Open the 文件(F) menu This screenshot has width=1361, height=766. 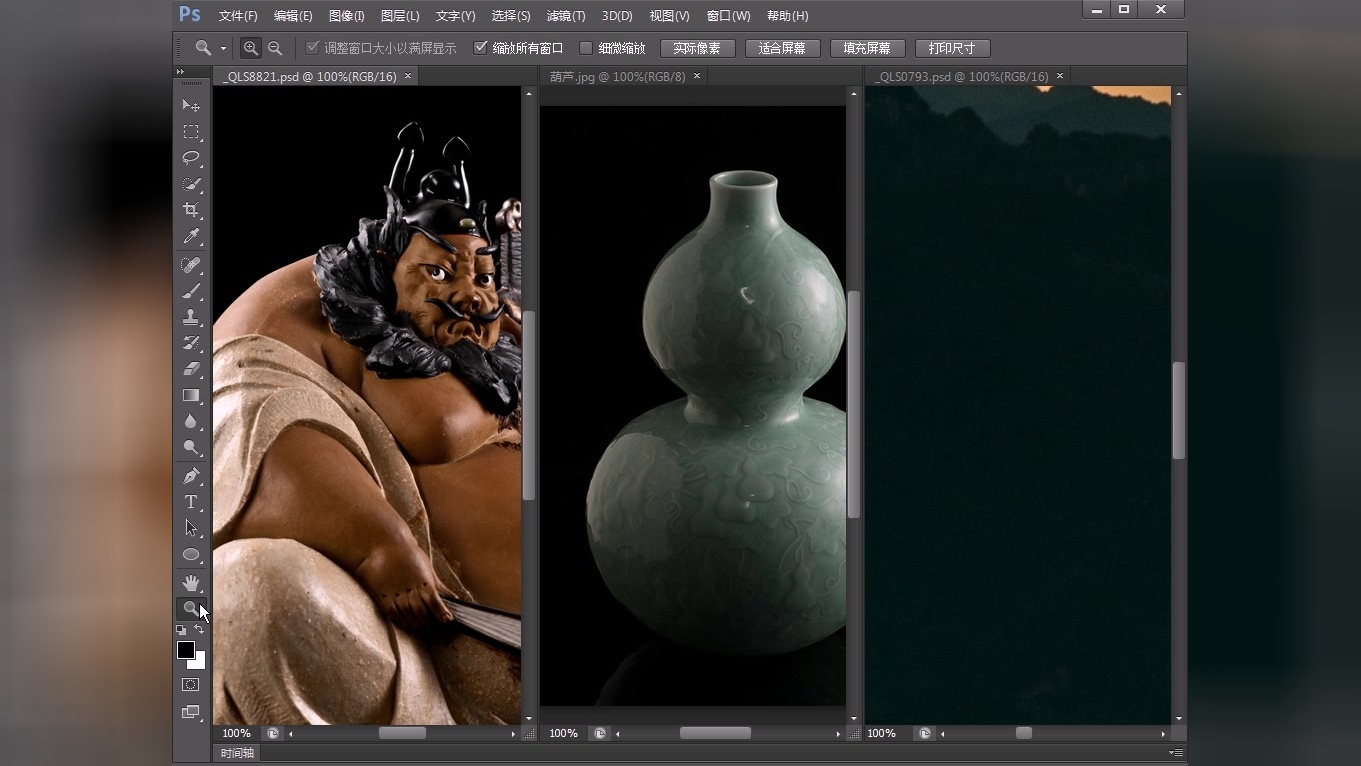click(x=238, y=16)
